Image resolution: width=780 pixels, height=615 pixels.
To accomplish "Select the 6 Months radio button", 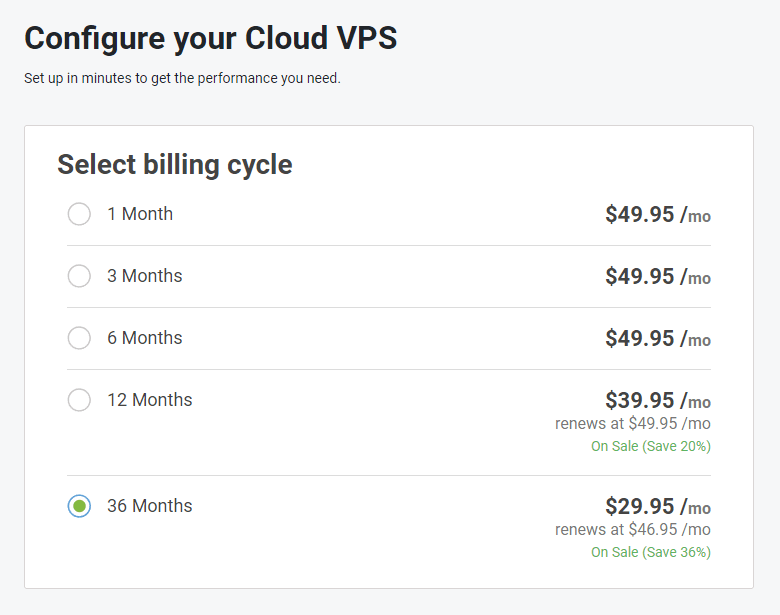I will pyautogui.click(x=79, y=338).
